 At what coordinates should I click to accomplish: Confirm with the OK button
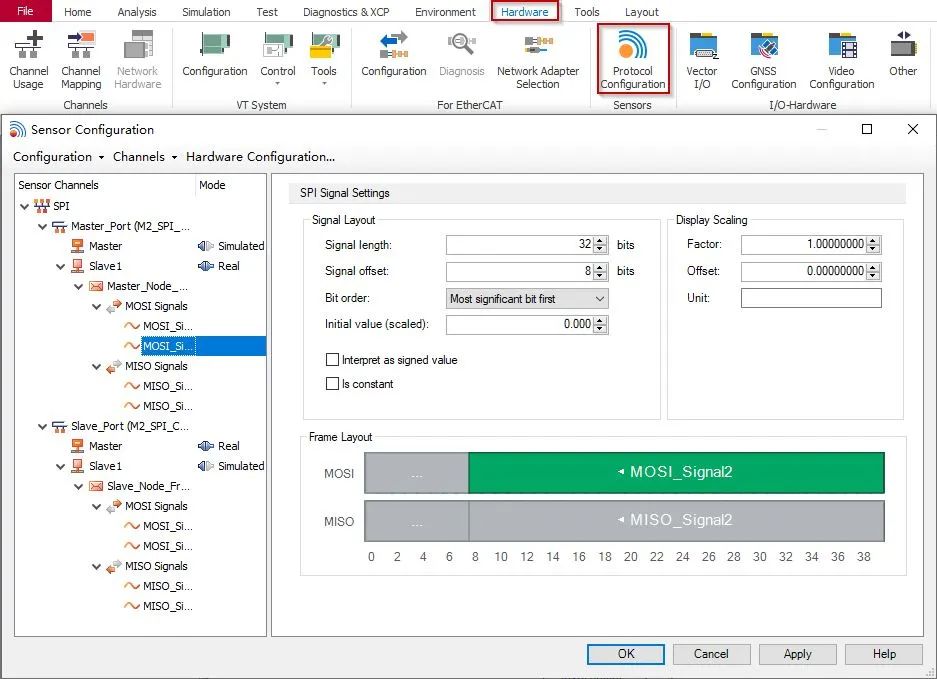pos(626,654)
